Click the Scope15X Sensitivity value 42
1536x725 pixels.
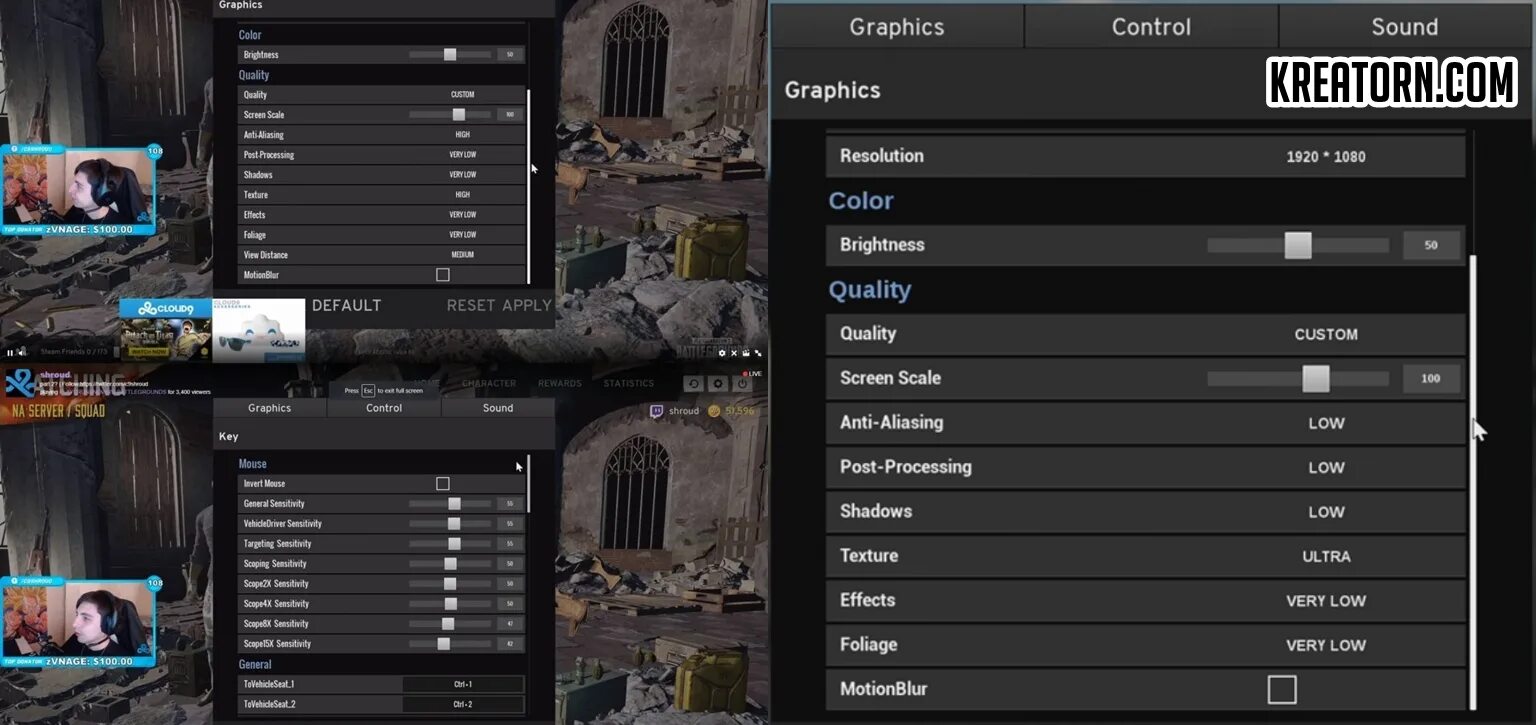510,644
